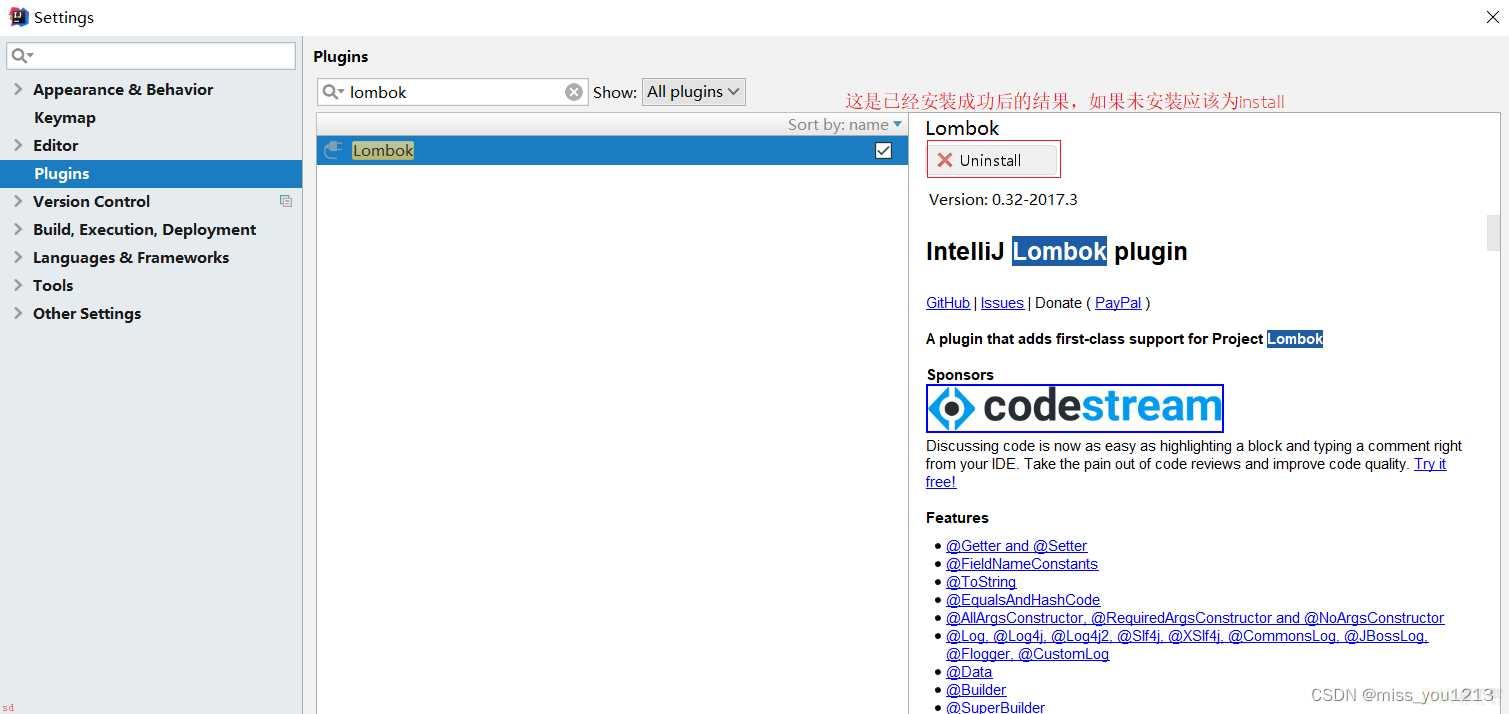Image resolution: width=1509 pixels, height=714 pixels.
Task: Click the Sponsors heading
Action: pyautogui.click(x=960, y=375)
